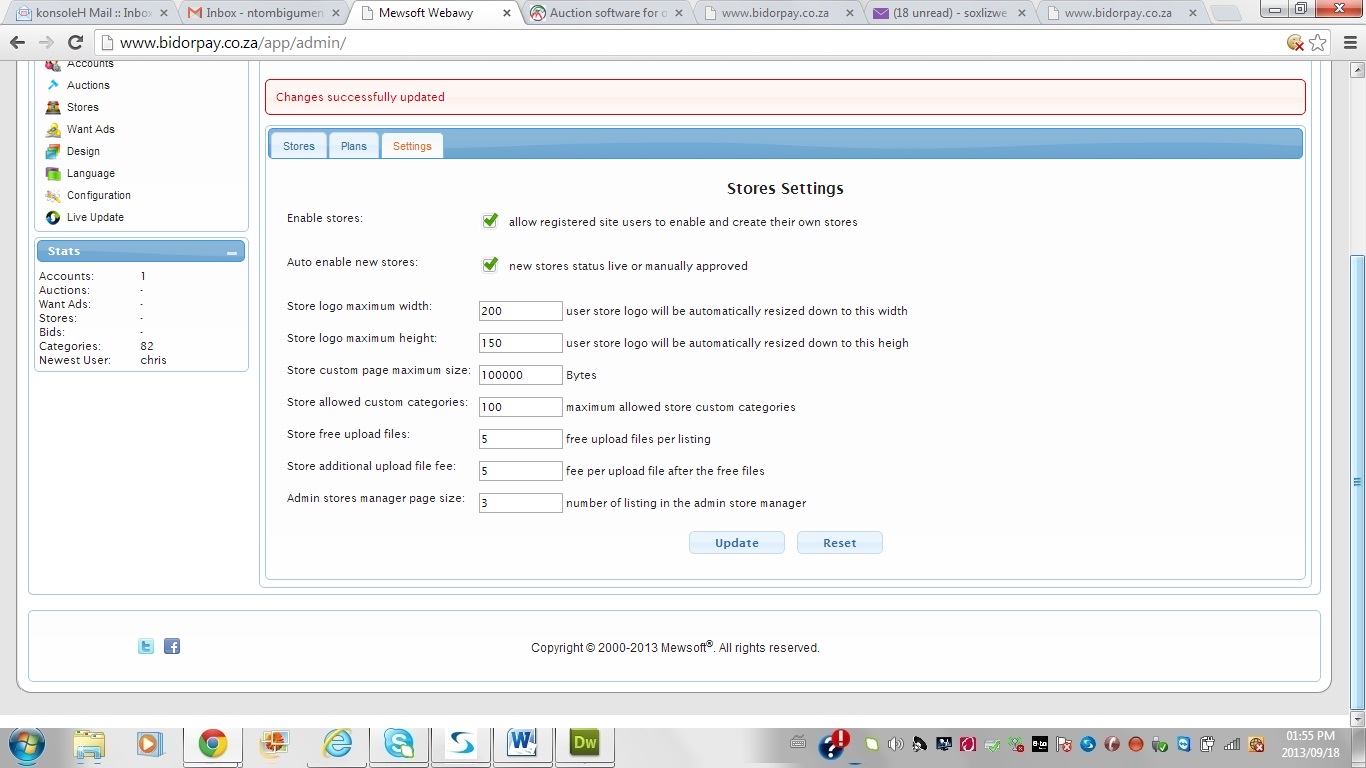Image resolution: width=1366 pixels, height=768 pixels.
Task: Collapse the Stats panel
Action: (x=232, y=252)
